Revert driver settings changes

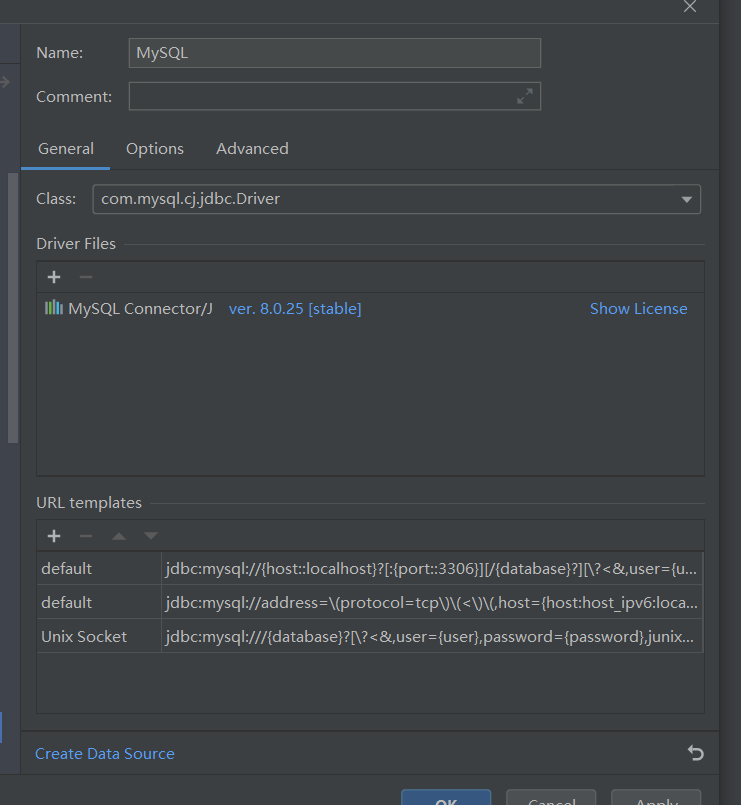(695, 753)
